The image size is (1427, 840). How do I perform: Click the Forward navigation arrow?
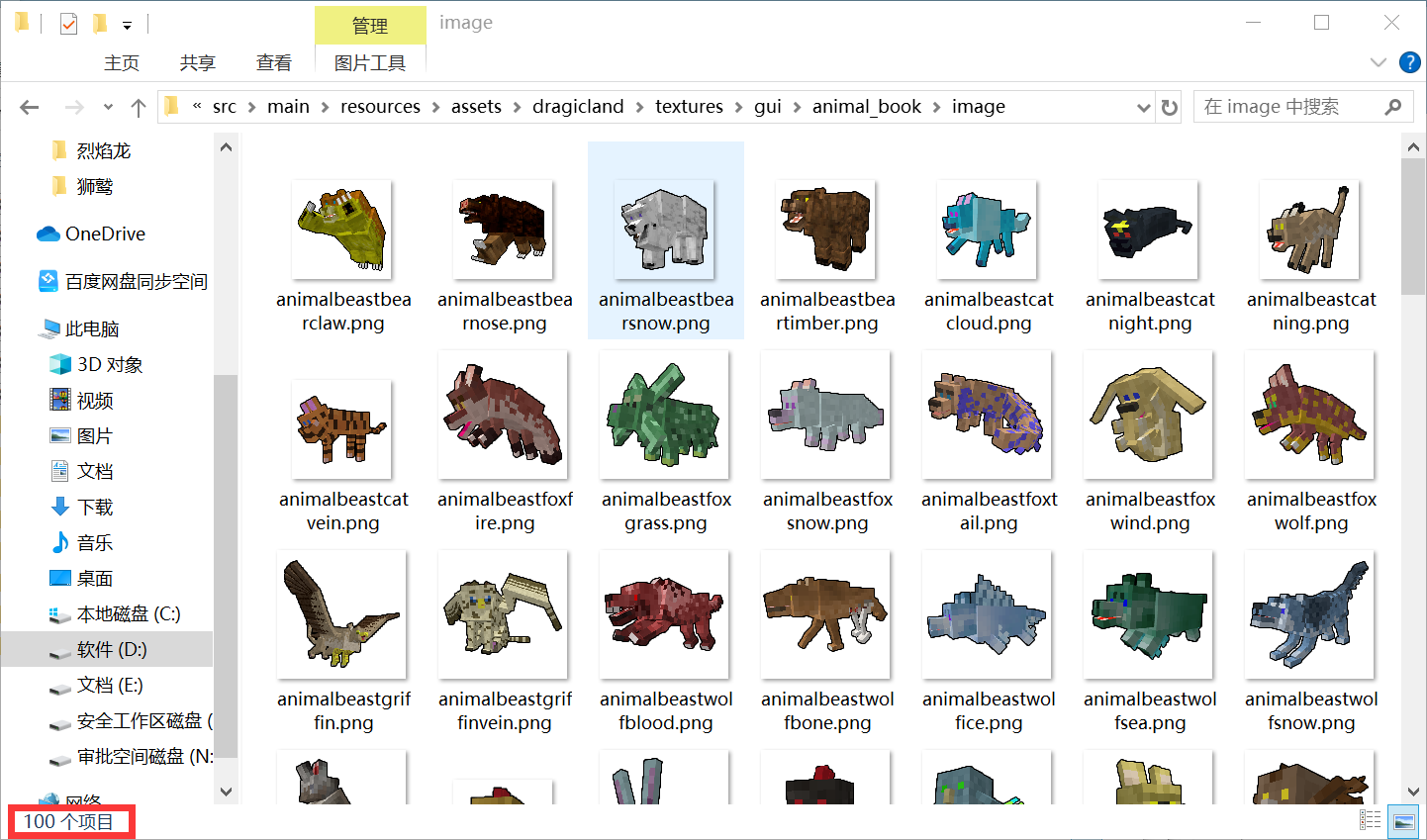click(x=74, y=107)
